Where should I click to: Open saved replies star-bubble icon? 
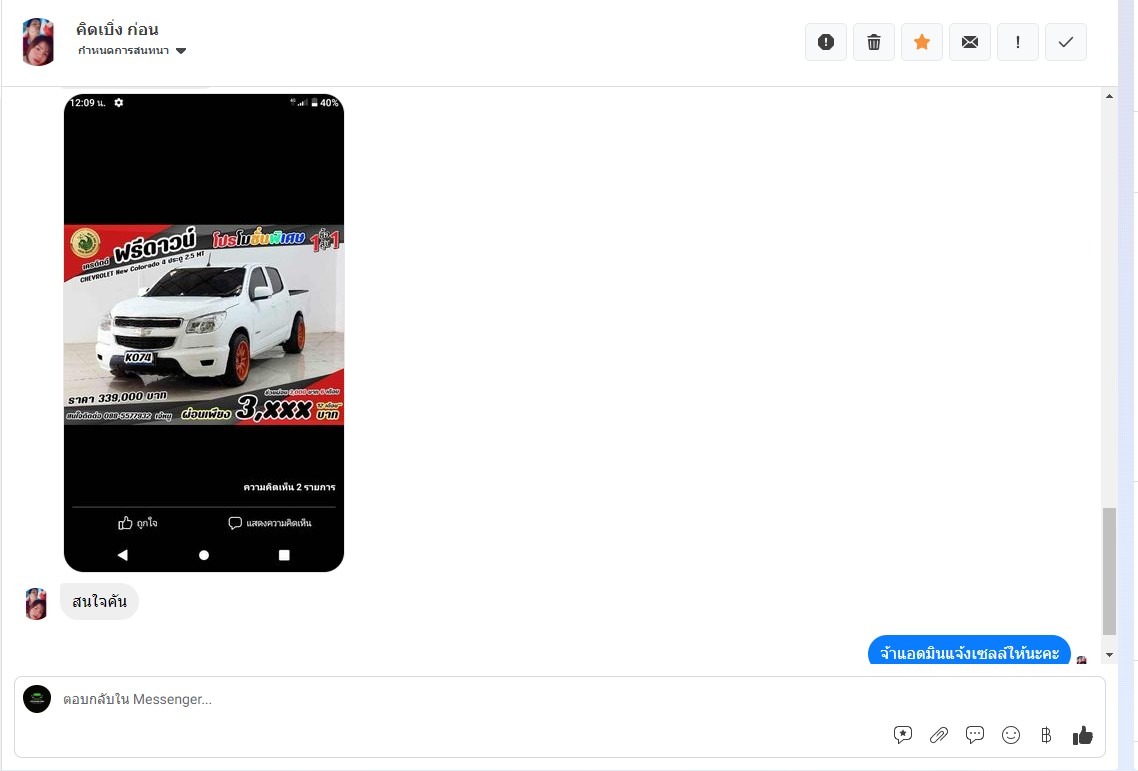coord(902,735)
